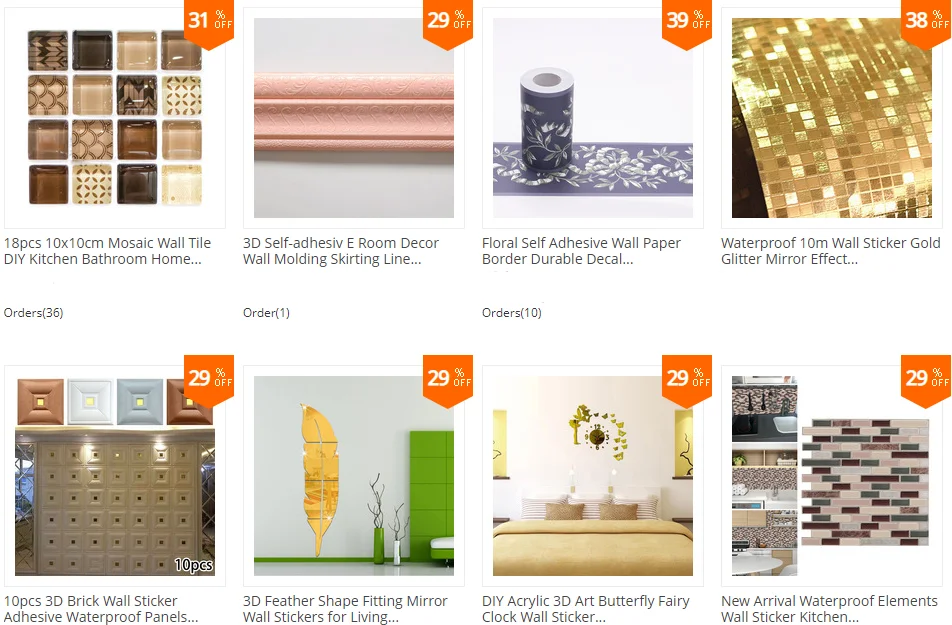
Task: View the 10pcs 3D brick panel image
Action: (x=115, y=476)
